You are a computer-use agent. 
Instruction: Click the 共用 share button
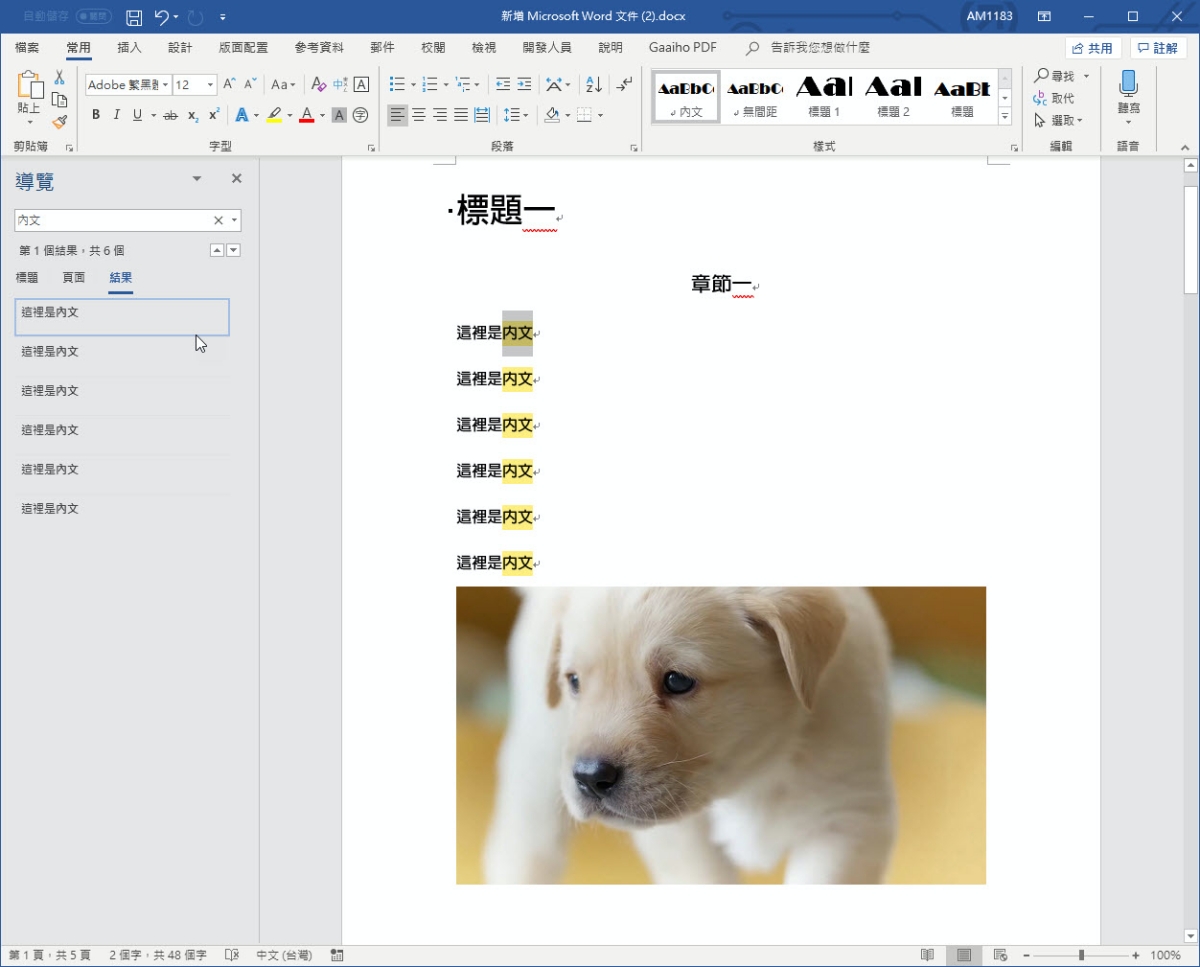(1092, 48)
